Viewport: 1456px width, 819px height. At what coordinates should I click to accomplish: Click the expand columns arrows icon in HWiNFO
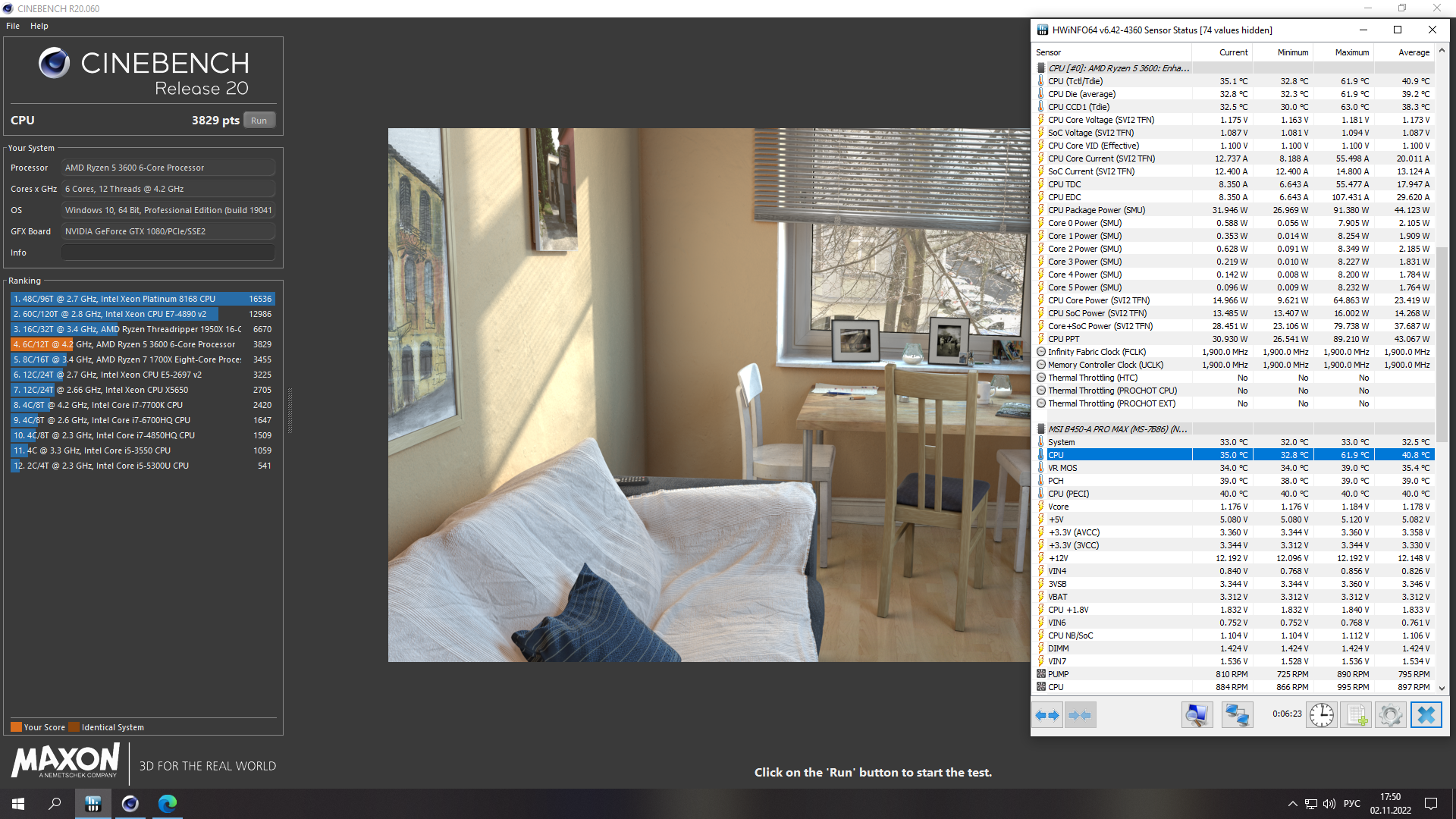pyautogui.click(x=1047, y=715)
